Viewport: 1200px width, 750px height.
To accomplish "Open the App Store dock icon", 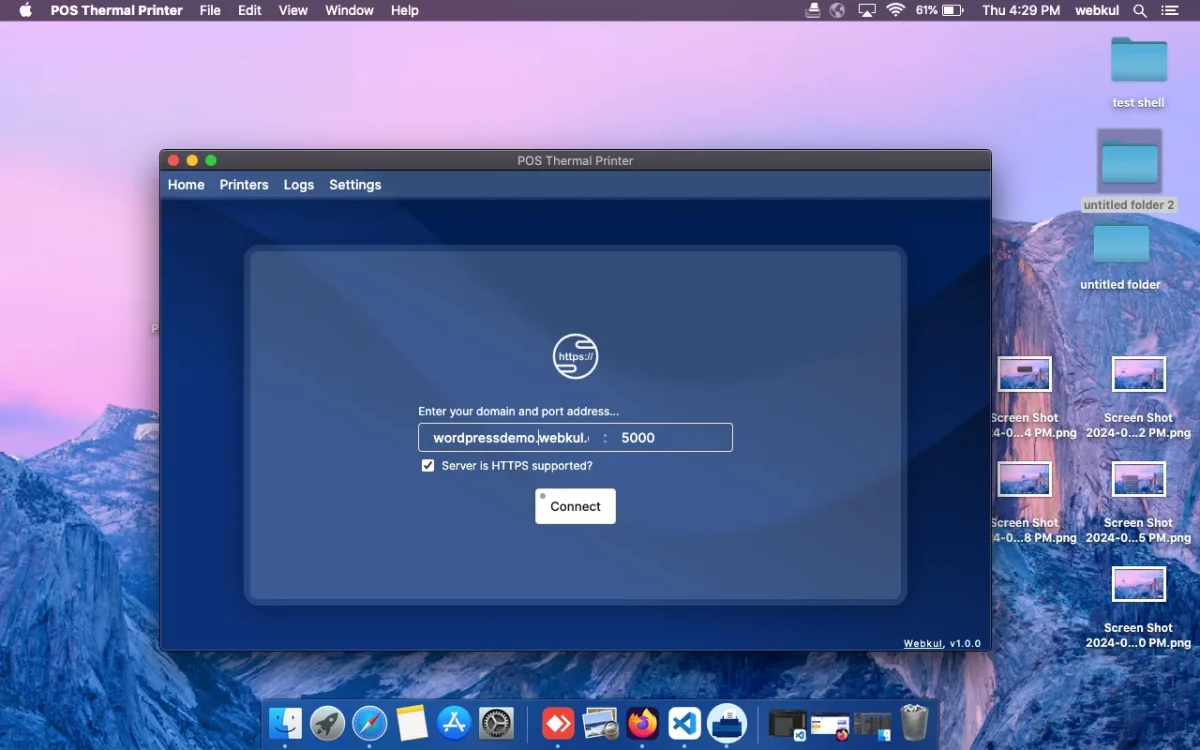I will coord(454,722).
